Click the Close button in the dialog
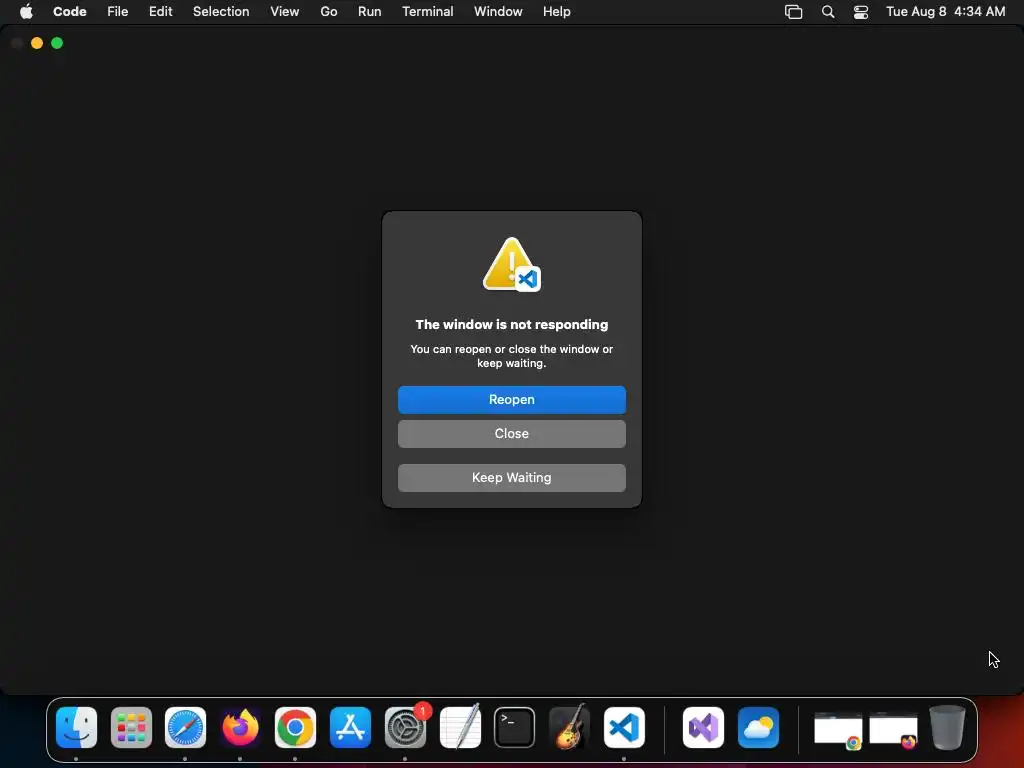 (x=511, y=434)
